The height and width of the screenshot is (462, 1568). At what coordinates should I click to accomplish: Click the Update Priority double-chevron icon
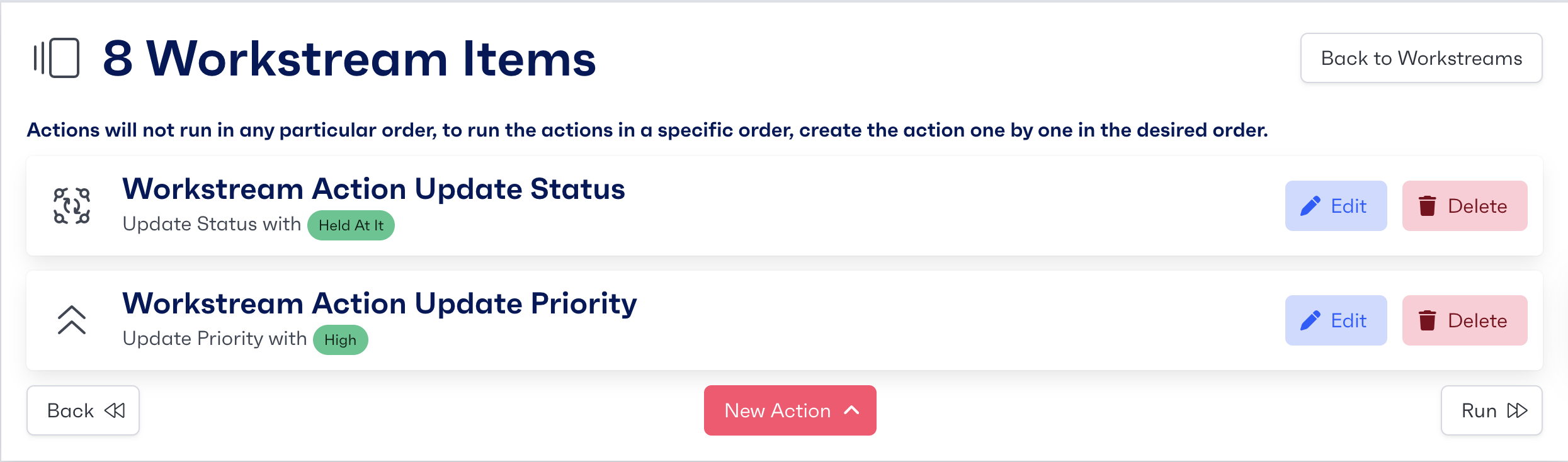(72, 320)
